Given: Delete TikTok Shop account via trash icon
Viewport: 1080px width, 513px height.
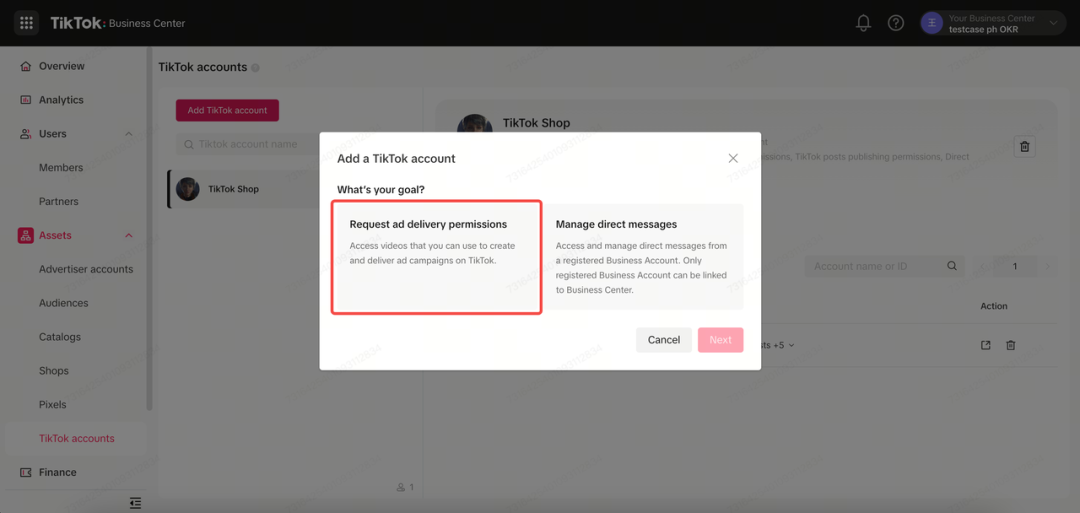Looking at the screenshot, I should coord(1025,146).
